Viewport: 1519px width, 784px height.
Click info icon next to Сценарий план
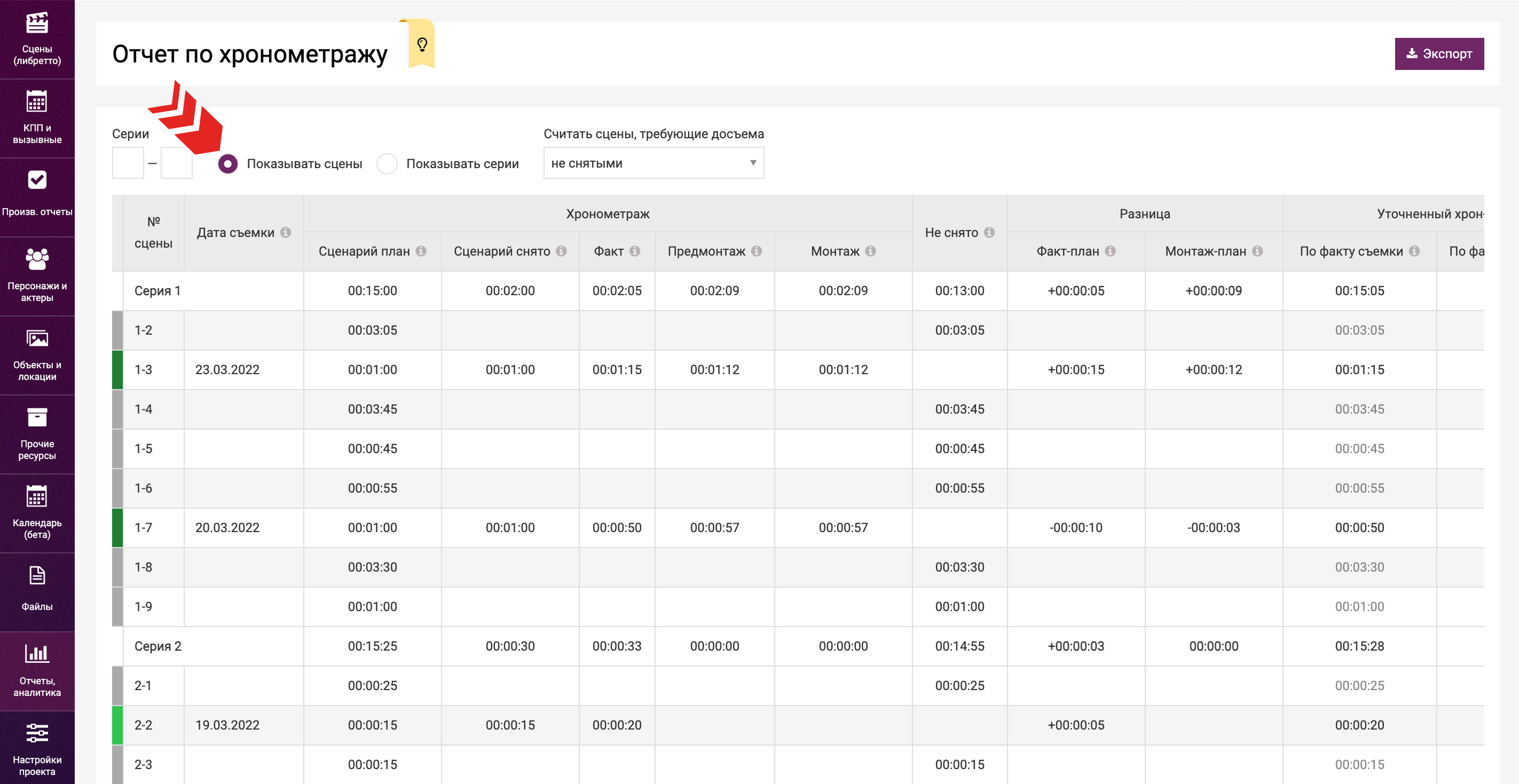click(x=421, y=251)
